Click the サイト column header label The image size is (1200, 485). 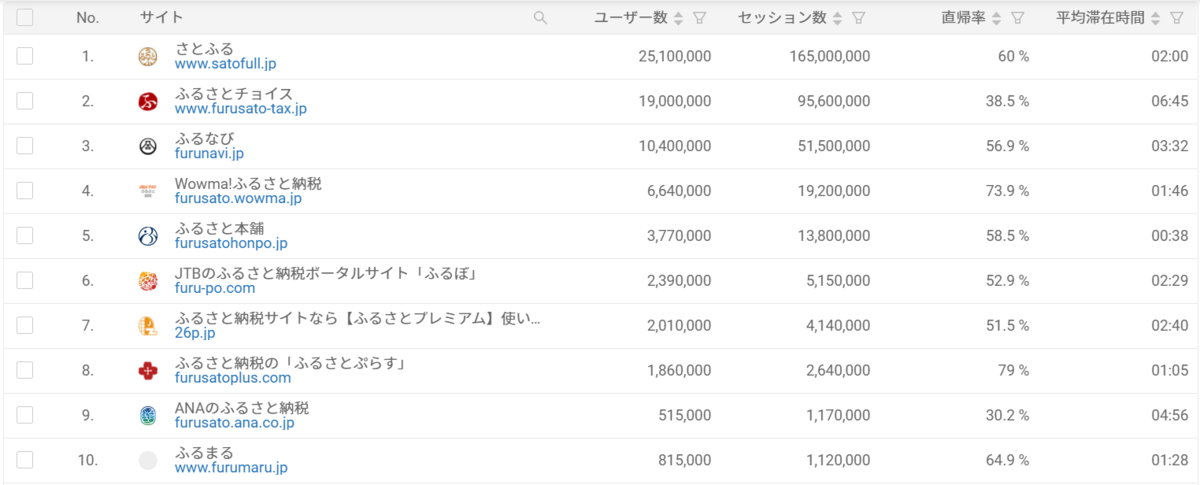tap(161, 18)
